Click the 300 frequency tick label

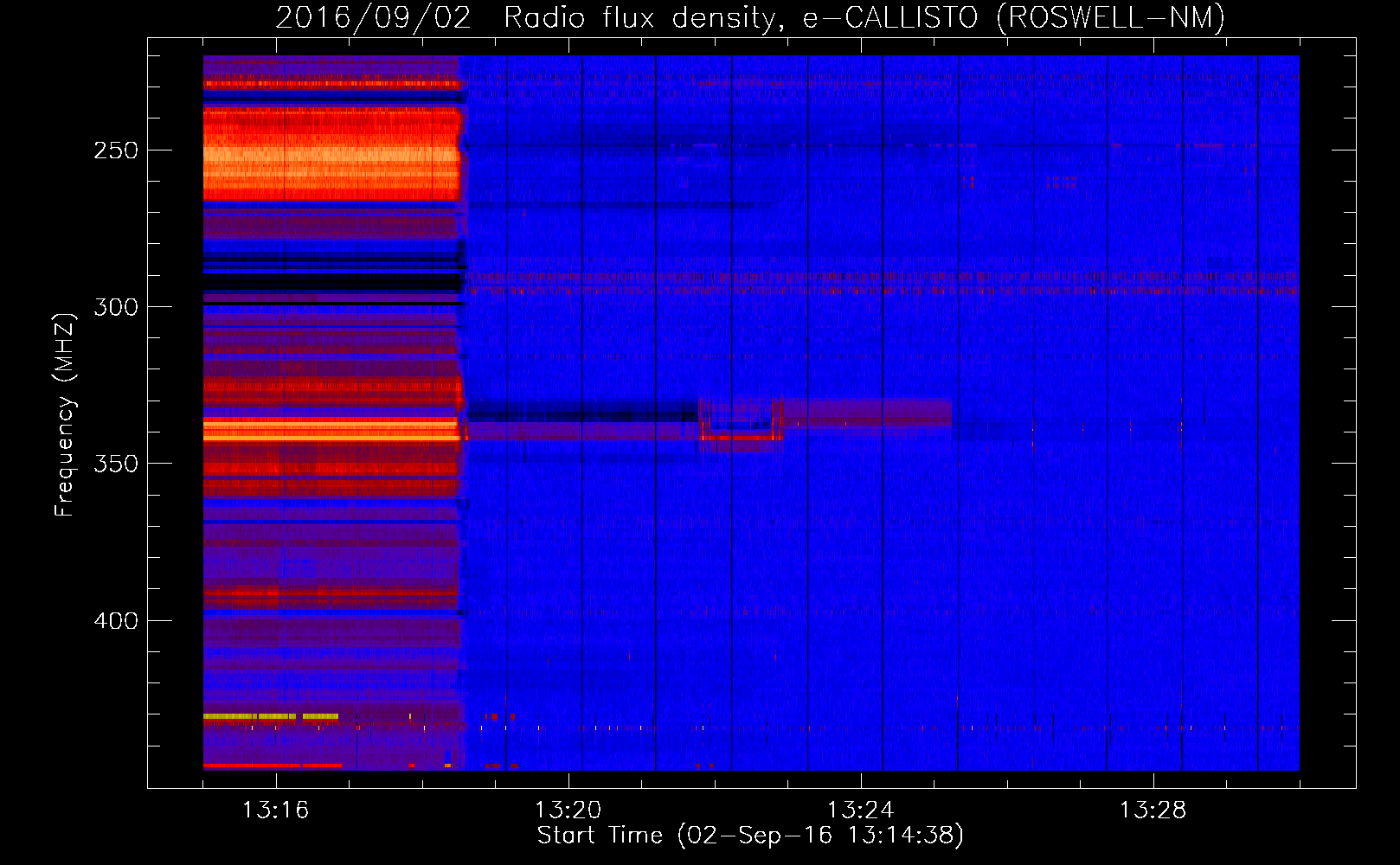click(116, 307)
